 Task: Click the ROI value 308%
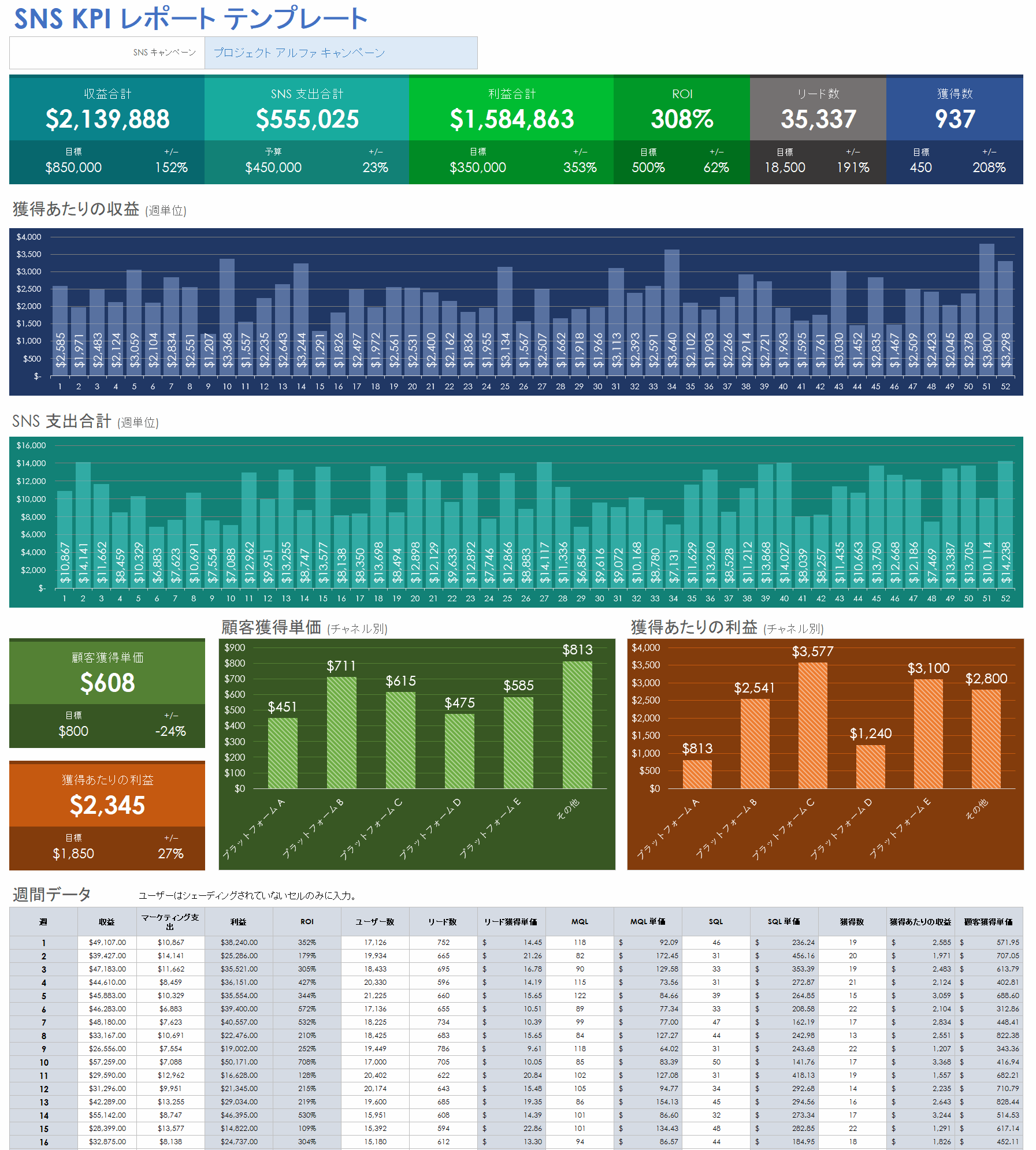(682, 119)
